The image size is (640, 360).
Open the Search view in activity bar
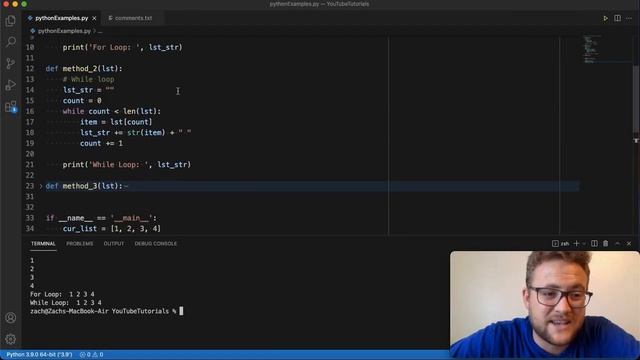(11, 42)
